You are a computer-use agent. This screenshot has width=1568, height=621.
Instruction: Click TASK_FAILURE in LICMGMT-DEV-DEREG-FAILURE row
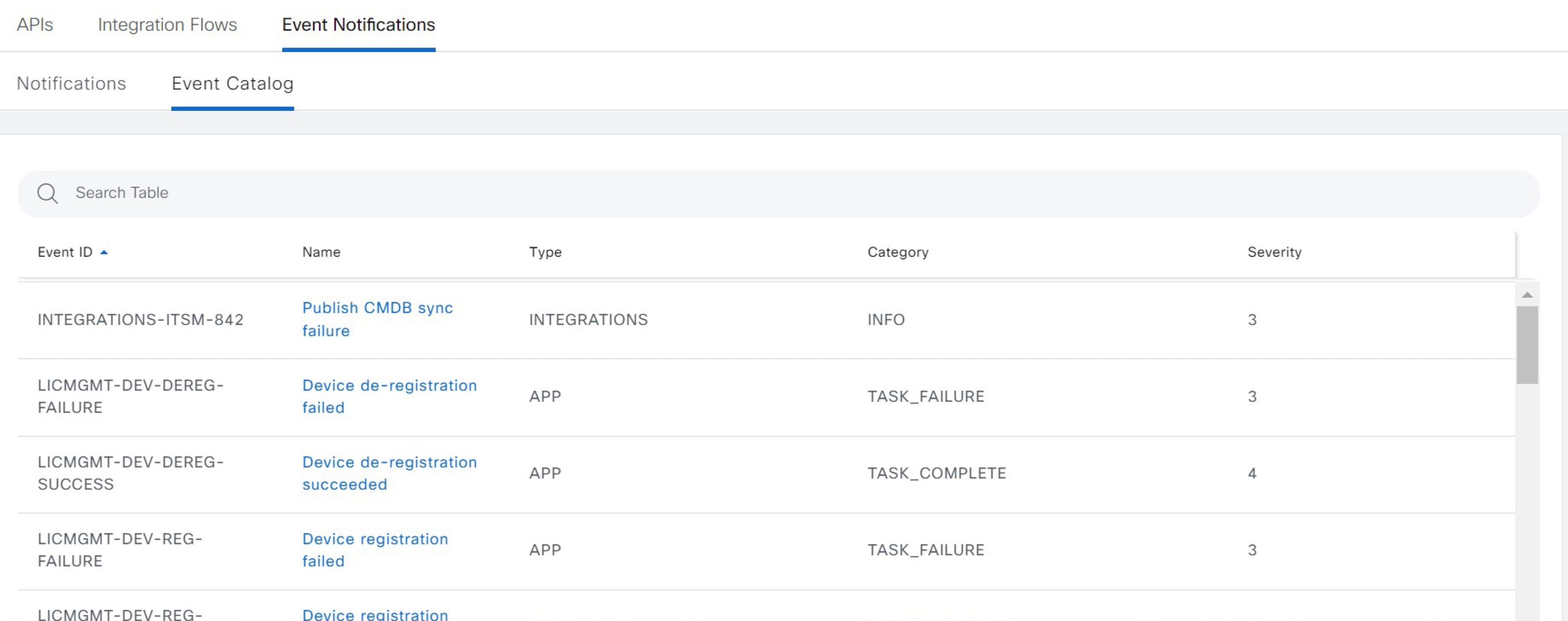925,396
